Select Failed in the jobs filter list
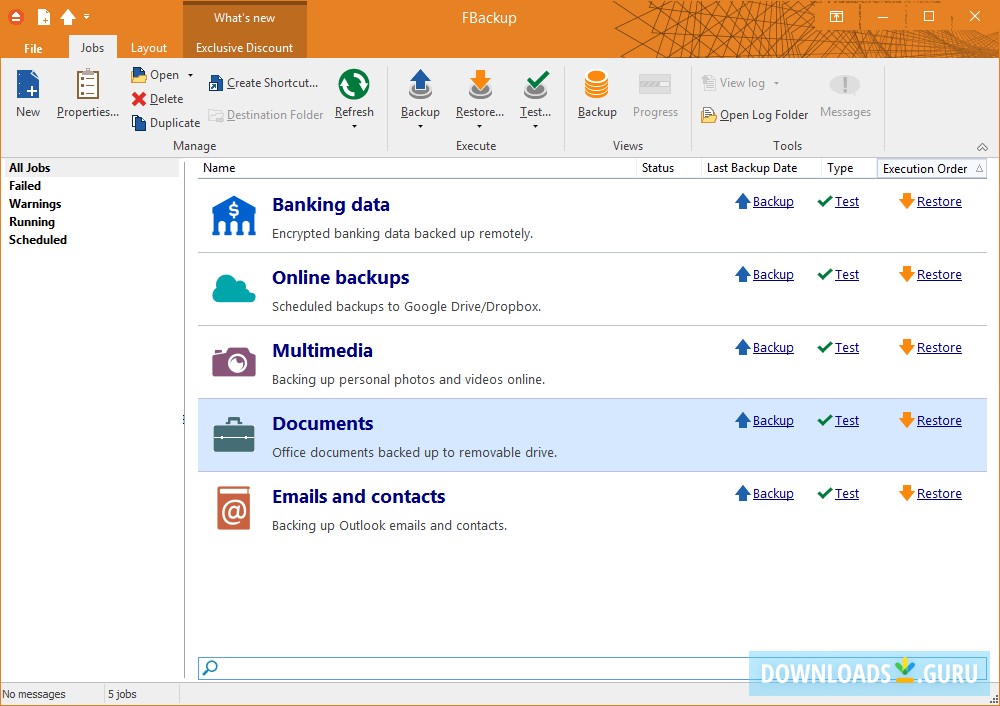This screenshot has width=1000, height=706. coord(25,186)
